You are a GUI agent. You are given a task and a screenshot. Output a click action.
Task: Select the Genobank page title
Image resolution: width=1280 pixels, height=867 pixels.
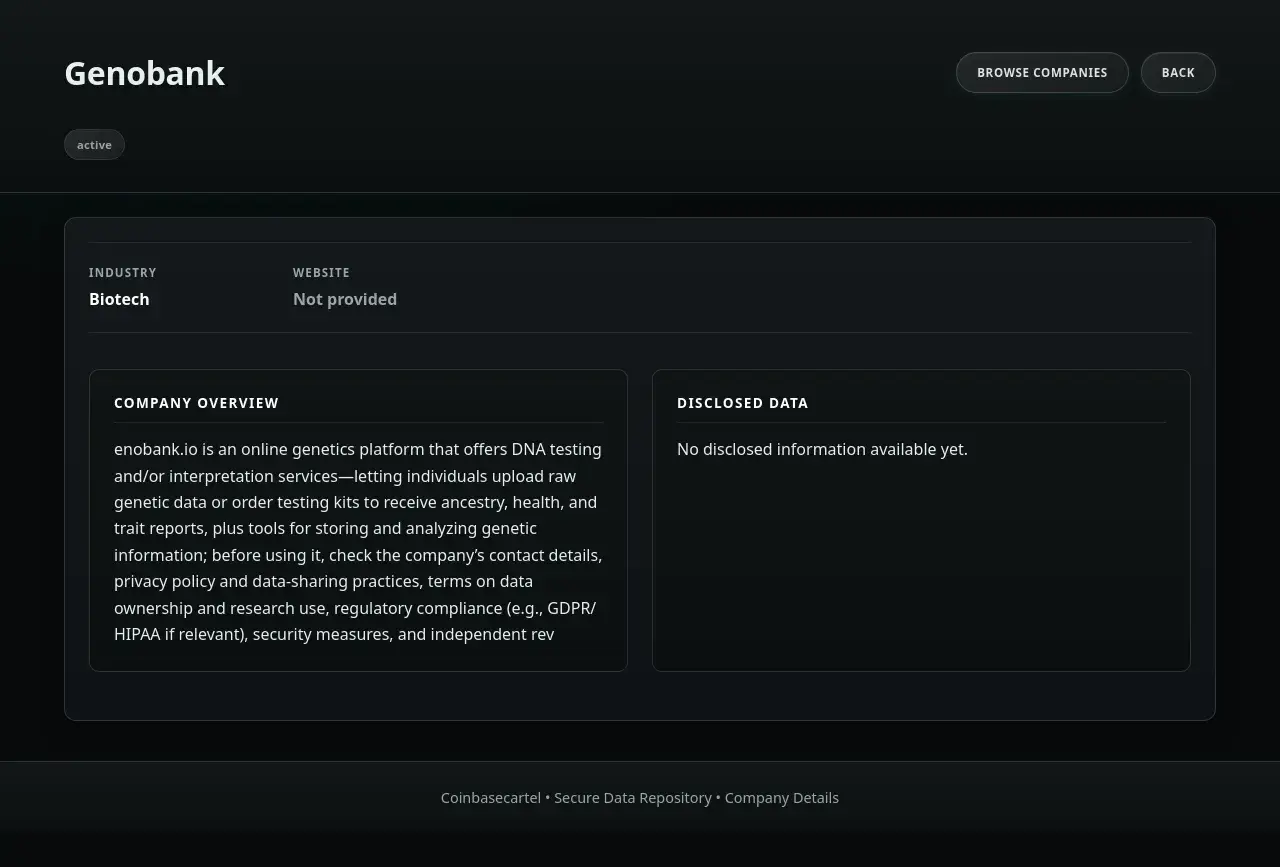tap(145, 74)
